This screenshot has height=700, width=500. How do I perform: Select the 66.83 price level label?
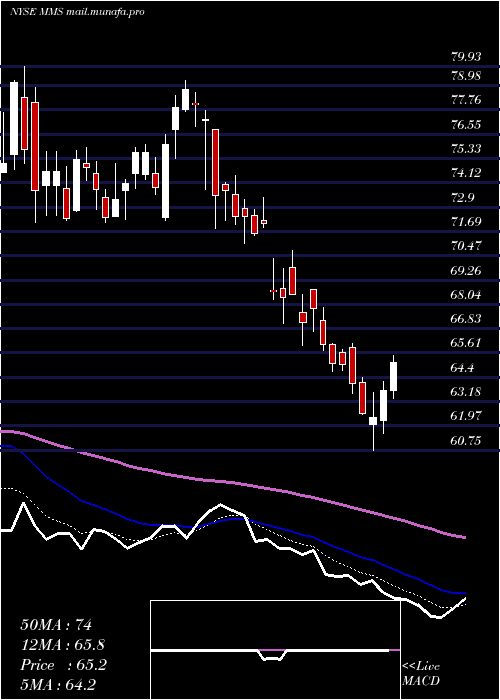[x=467, y=318]
